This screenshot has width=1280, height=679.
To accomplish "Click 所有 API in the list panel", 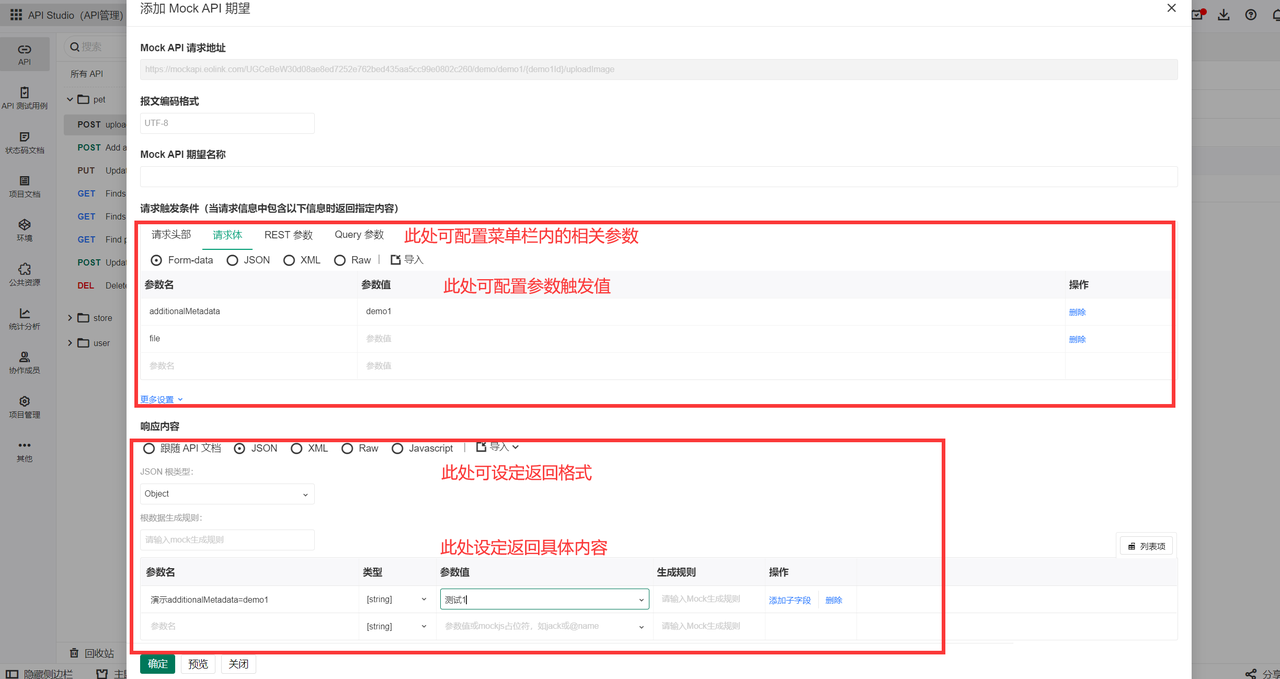I will (87, 74).
